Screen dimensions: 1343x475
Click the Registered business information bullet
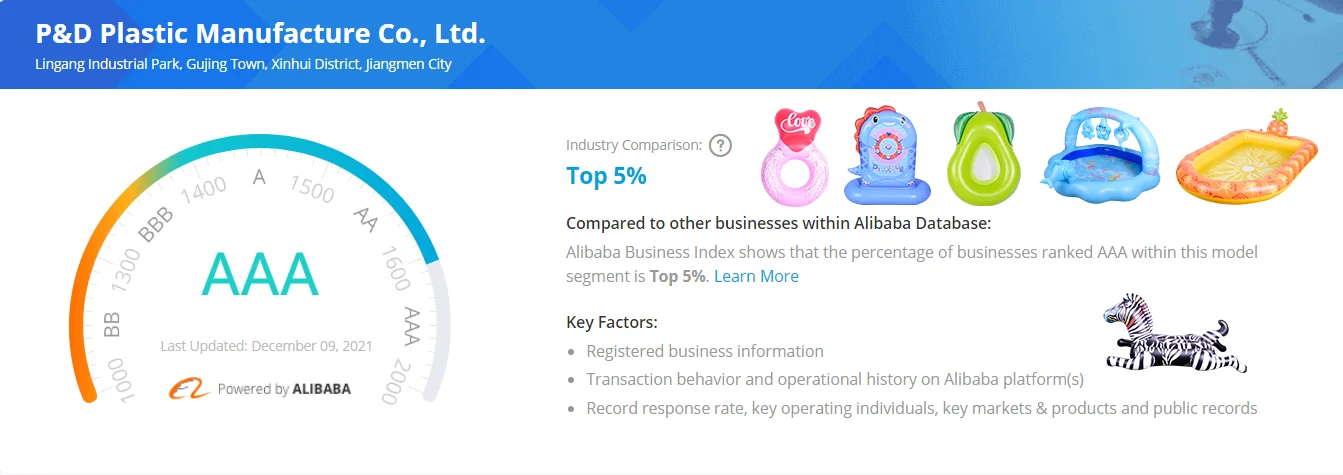click(705, 351)
